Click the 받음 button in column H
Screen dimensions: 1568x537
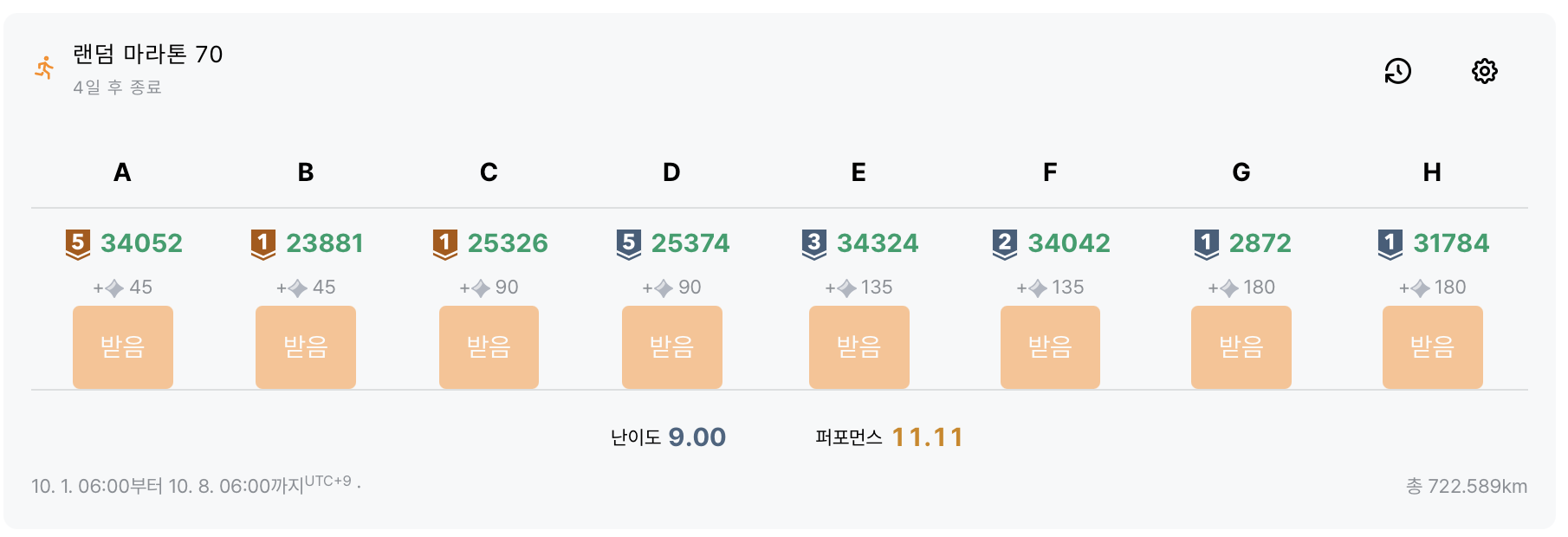coord(1431,346)
